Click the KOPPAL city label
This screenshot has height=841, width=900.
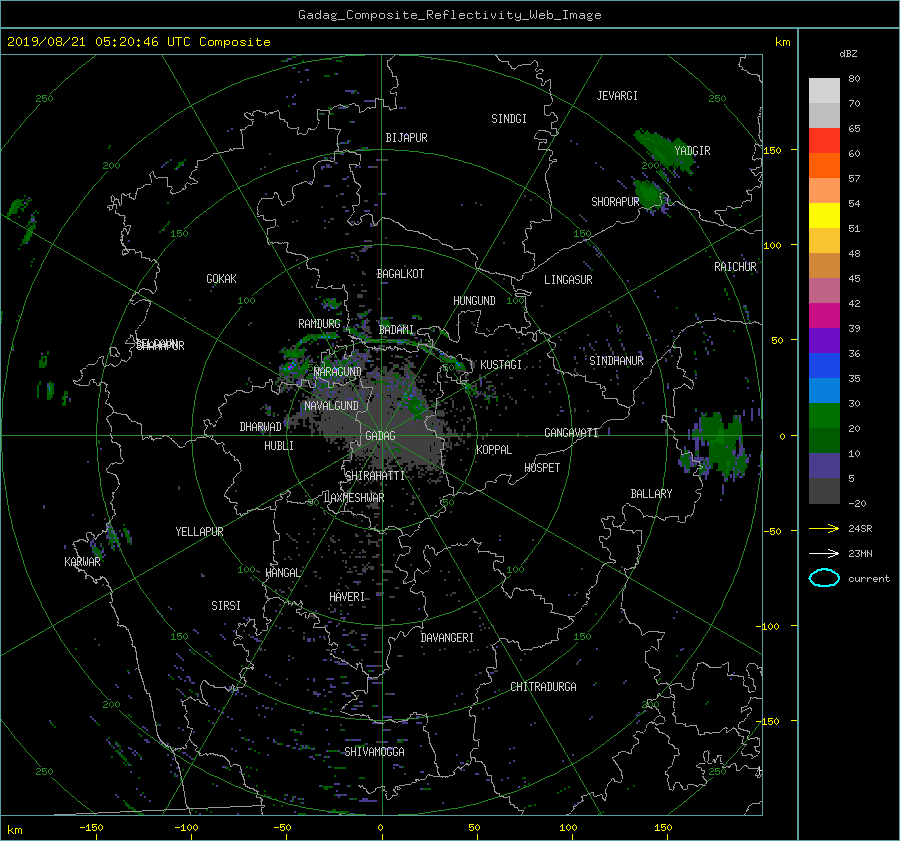494,449
